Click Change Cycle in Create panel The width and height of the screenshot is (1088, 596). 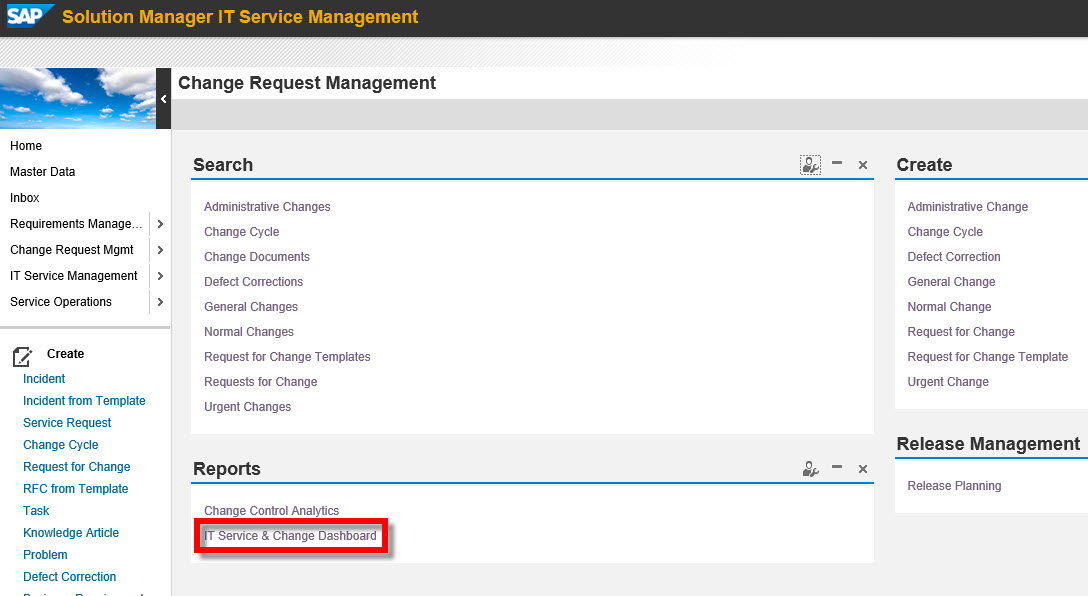945,232
